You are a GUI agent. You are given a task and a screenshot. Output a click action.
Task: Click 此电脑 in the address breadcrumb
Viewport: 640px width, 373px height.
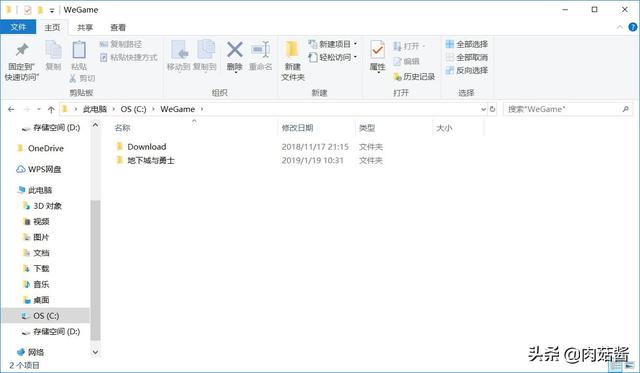tap(95, 109)
